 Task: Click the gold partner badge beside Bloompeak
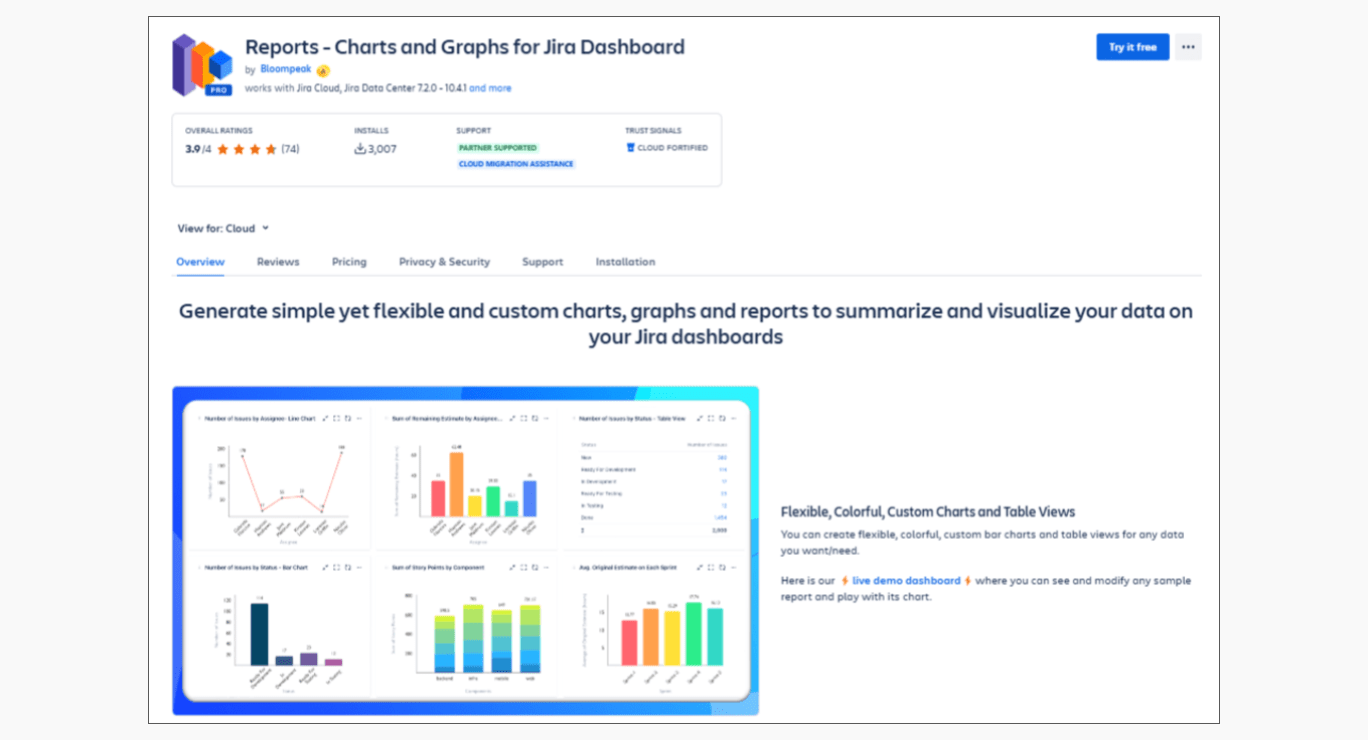[323, 70]
